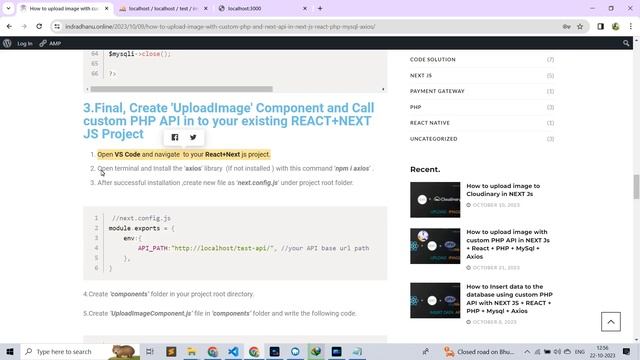Screen dimensions: 640x360
Task: Click the highlighted 'Open VS Code' step
Action: (x=184, y=154)
